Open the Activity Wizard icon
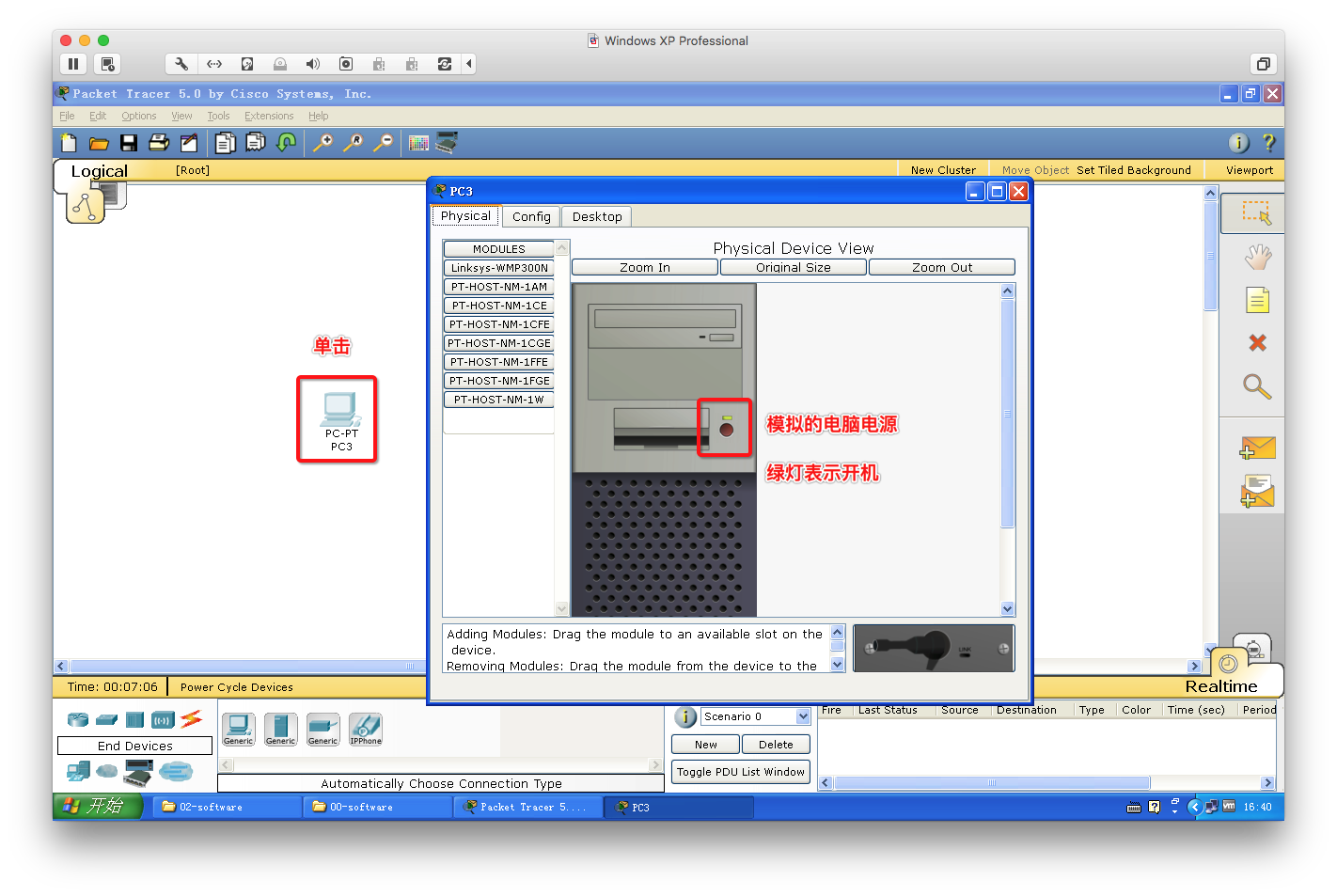This screenshot has height=896, width=1337. tap(189, 143)
